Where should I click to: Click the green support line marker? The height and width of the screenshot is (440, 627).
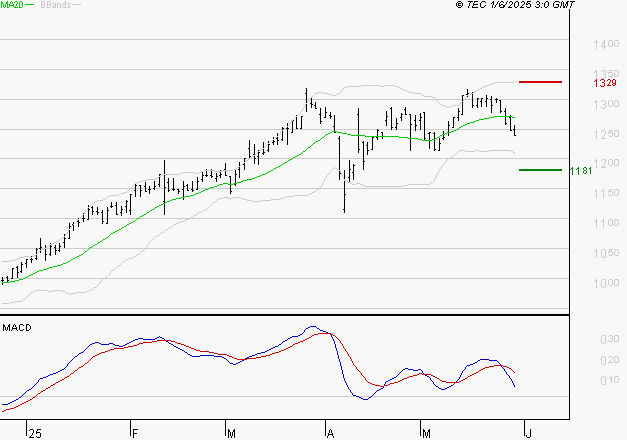point(539,170)
